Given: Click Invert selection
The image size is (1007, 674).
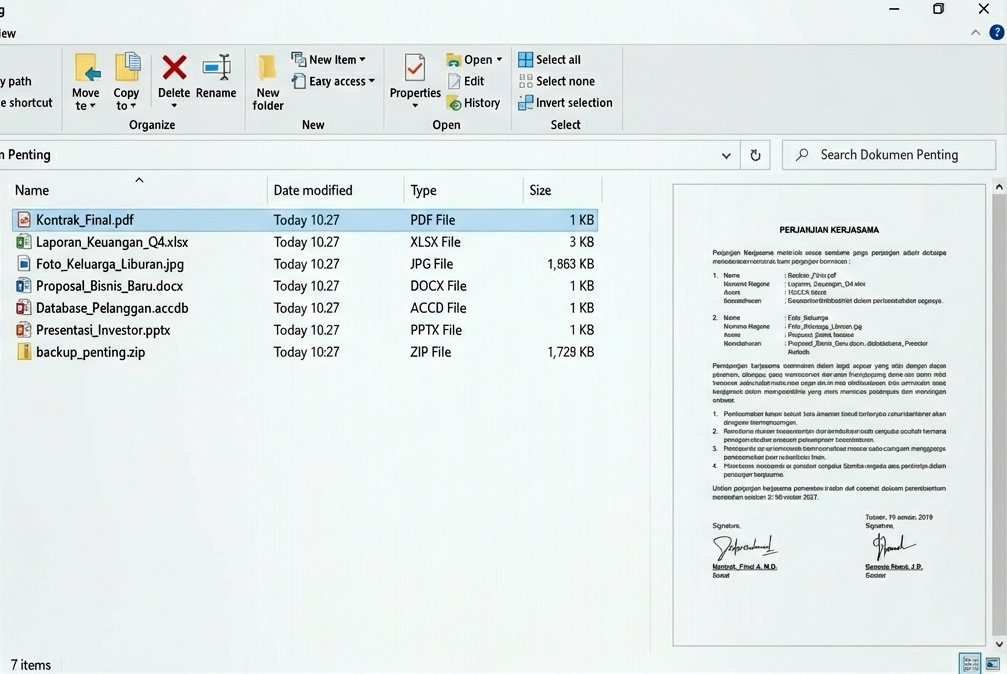Looking at the screenshot, I should [565, 103].
